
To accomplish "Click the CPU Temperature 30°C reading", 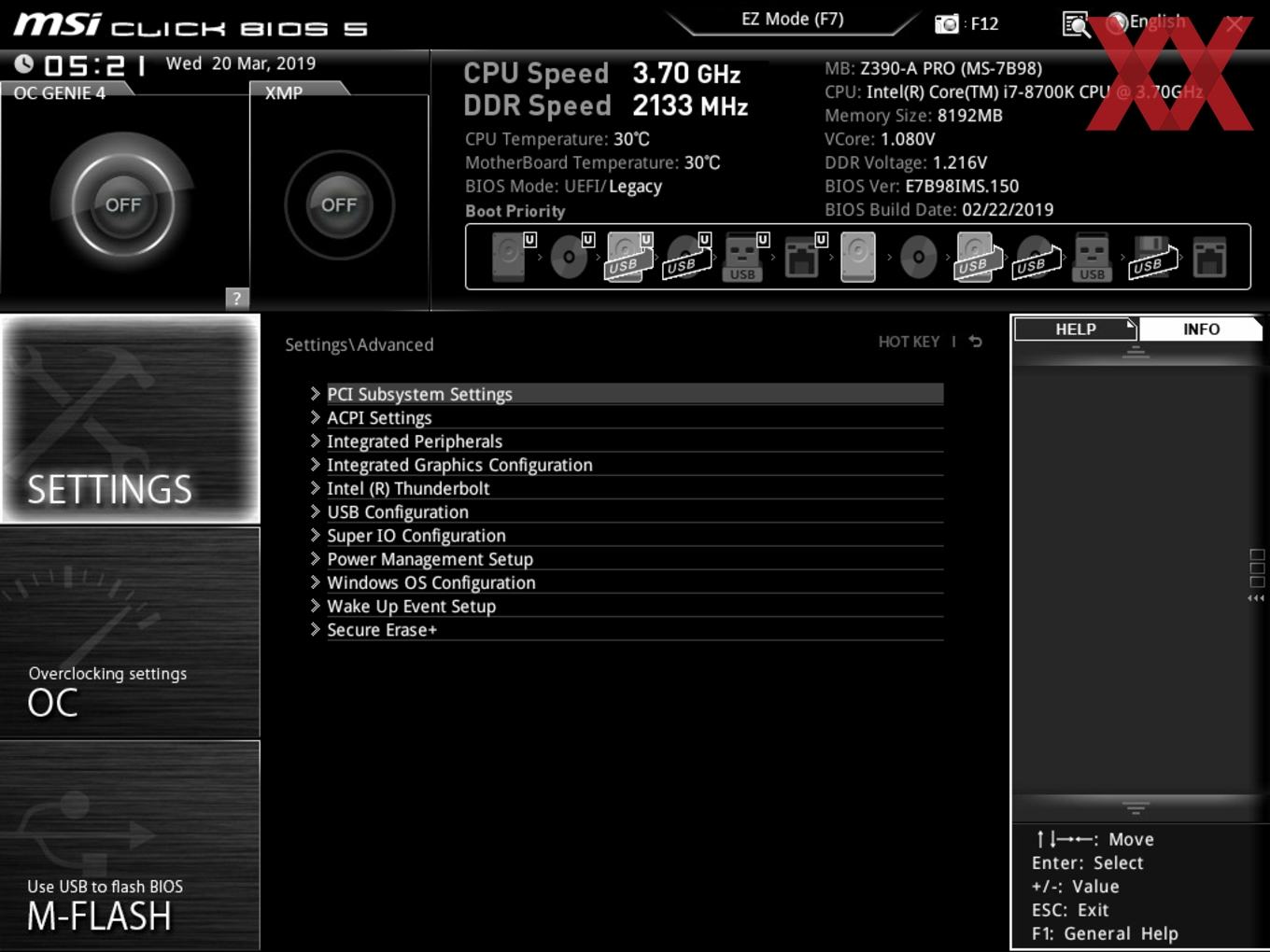I will (557, 139).
